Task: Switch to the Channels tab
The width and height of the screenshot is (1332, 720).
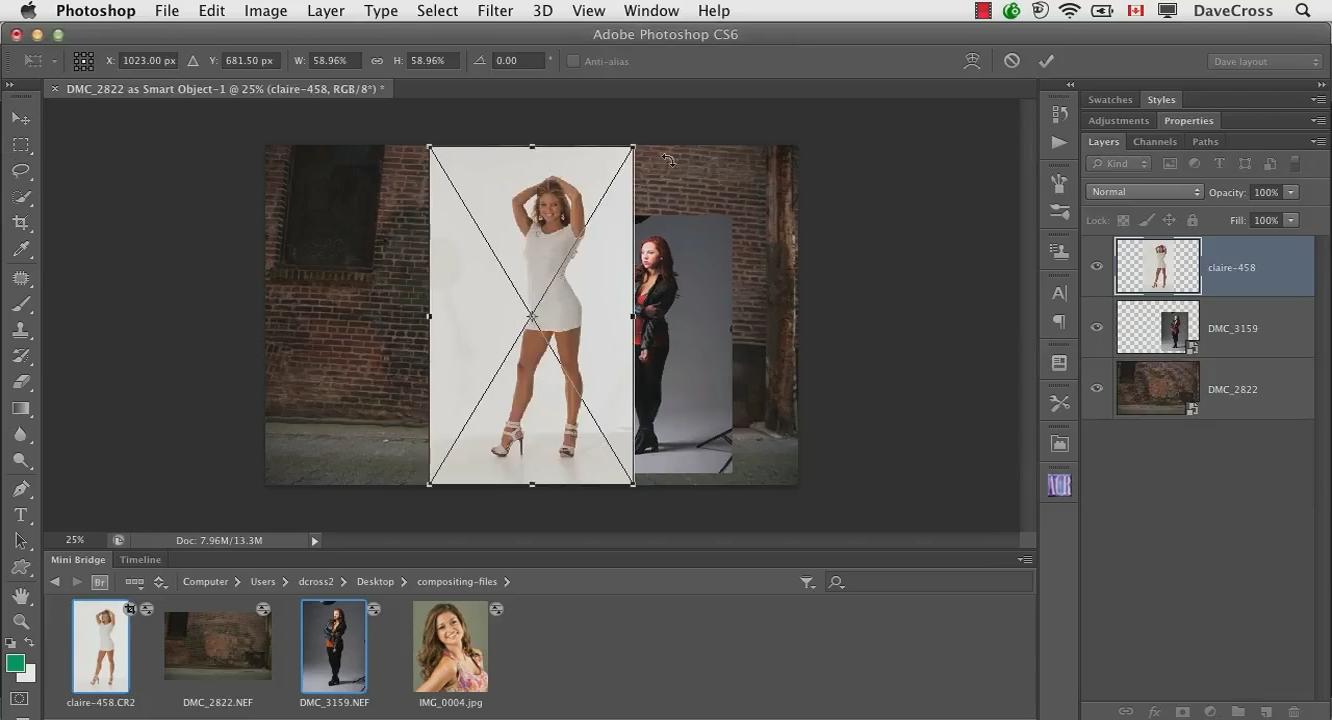Action: click(x=1154, y=142)
